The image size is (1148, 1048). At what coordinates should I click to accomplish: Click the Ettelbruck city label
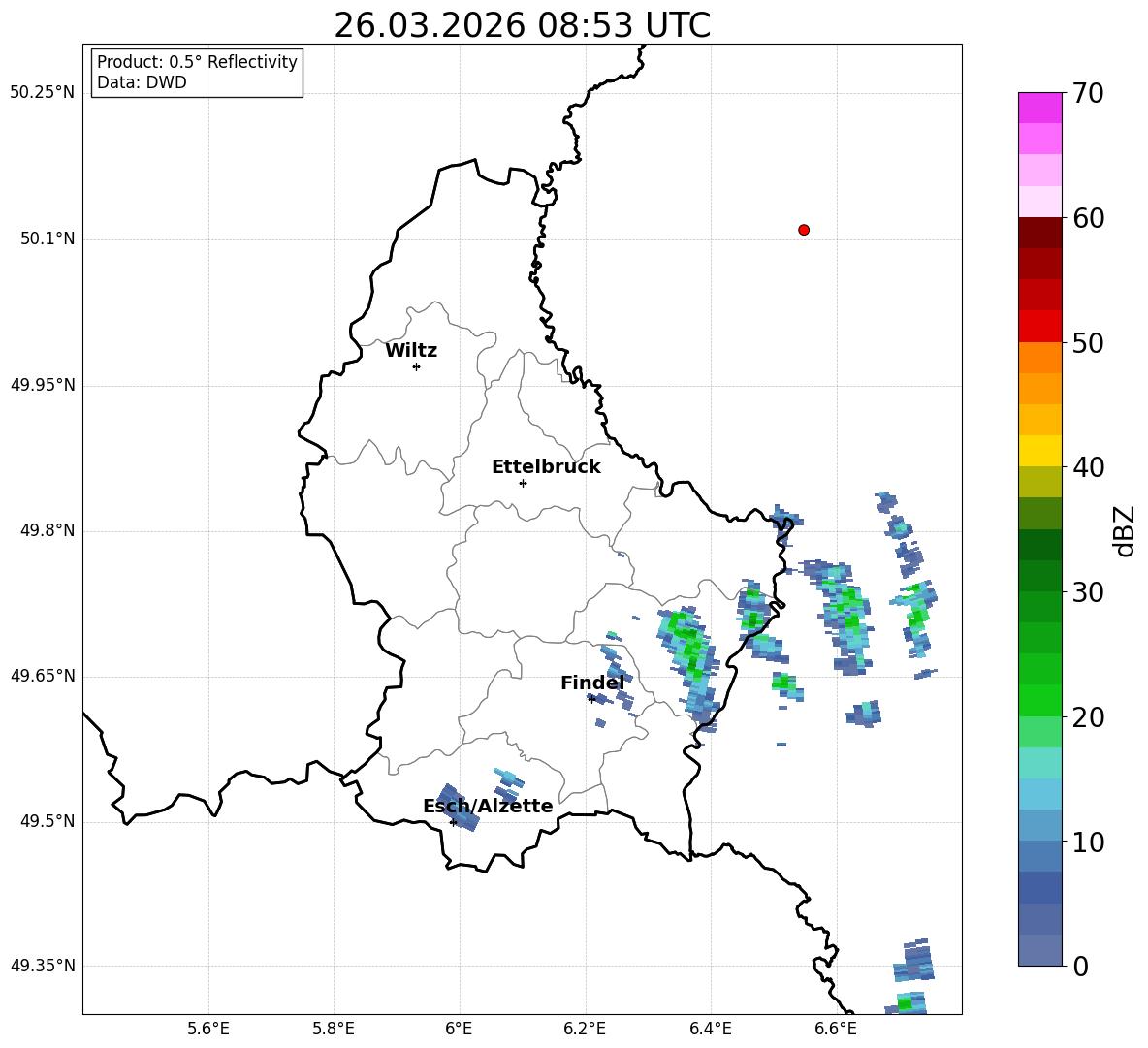546,467
